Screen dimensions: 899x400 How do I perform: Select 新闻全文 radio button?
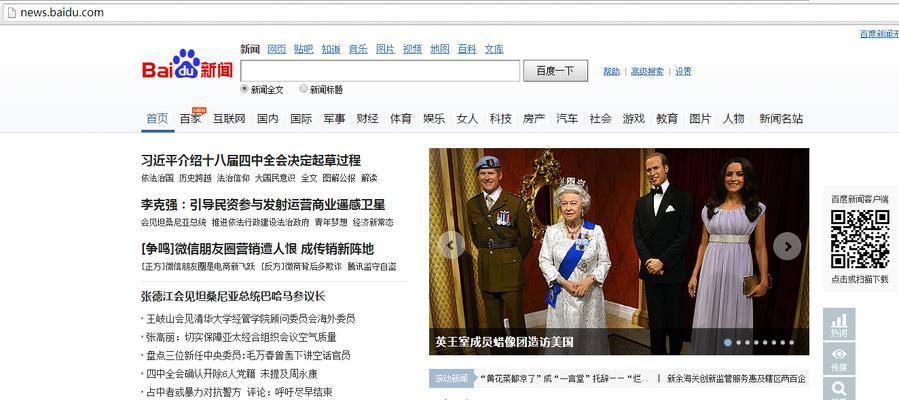point(245,89)
